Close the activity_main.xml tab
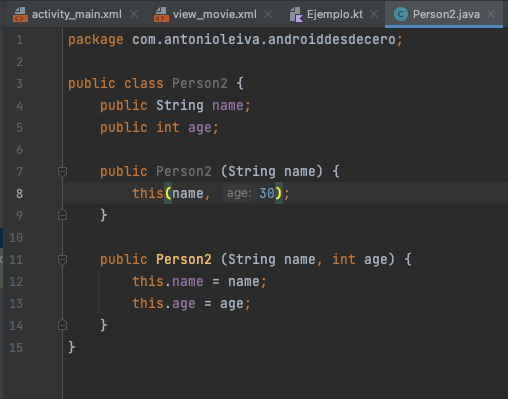This screenshot has height=399, width=508. coord(134,14)
